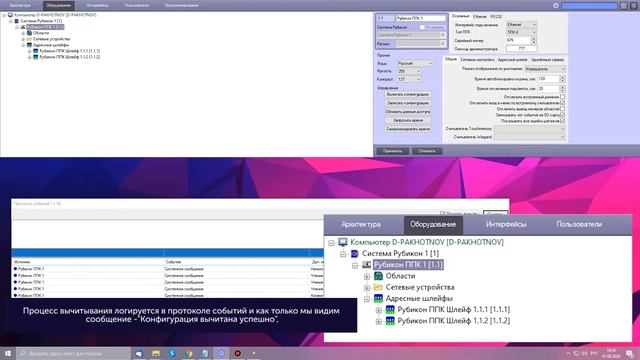Click the Применить button
640x360 pixels.
(392, 151)
